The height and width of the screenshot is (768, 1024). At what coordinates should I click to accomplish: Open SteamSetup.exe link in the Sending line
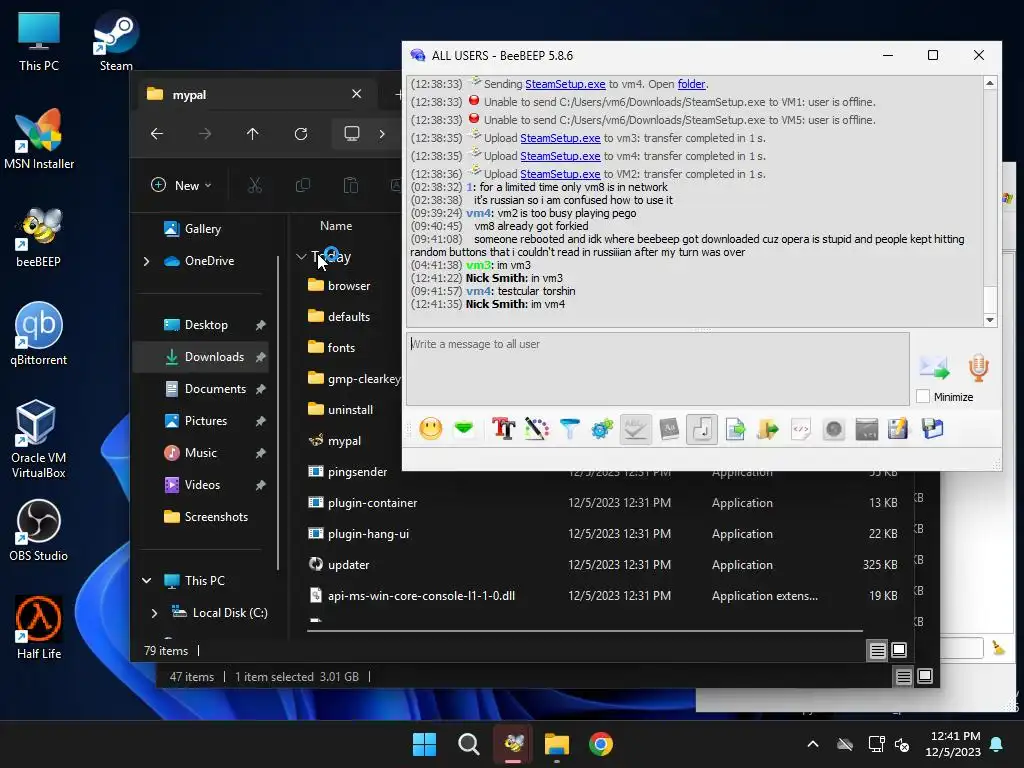[x=565, y=84]
